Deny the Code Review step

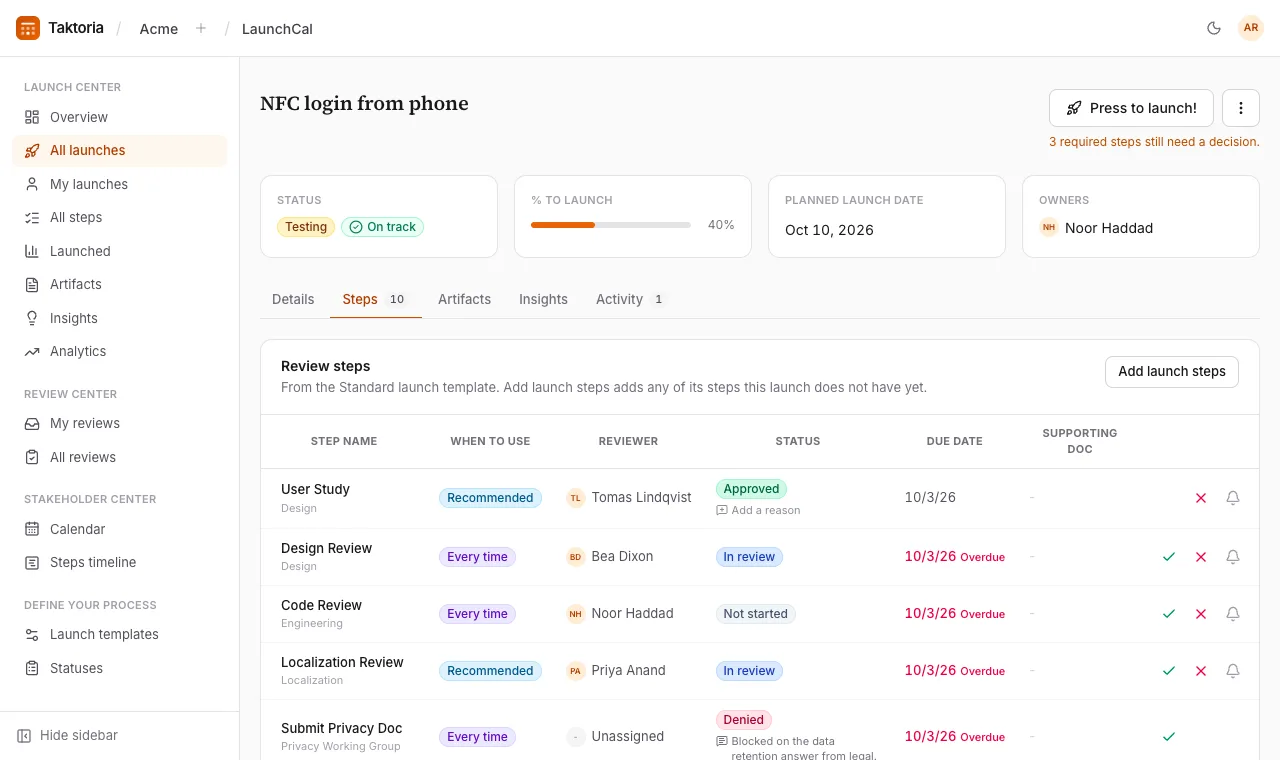1201,614
